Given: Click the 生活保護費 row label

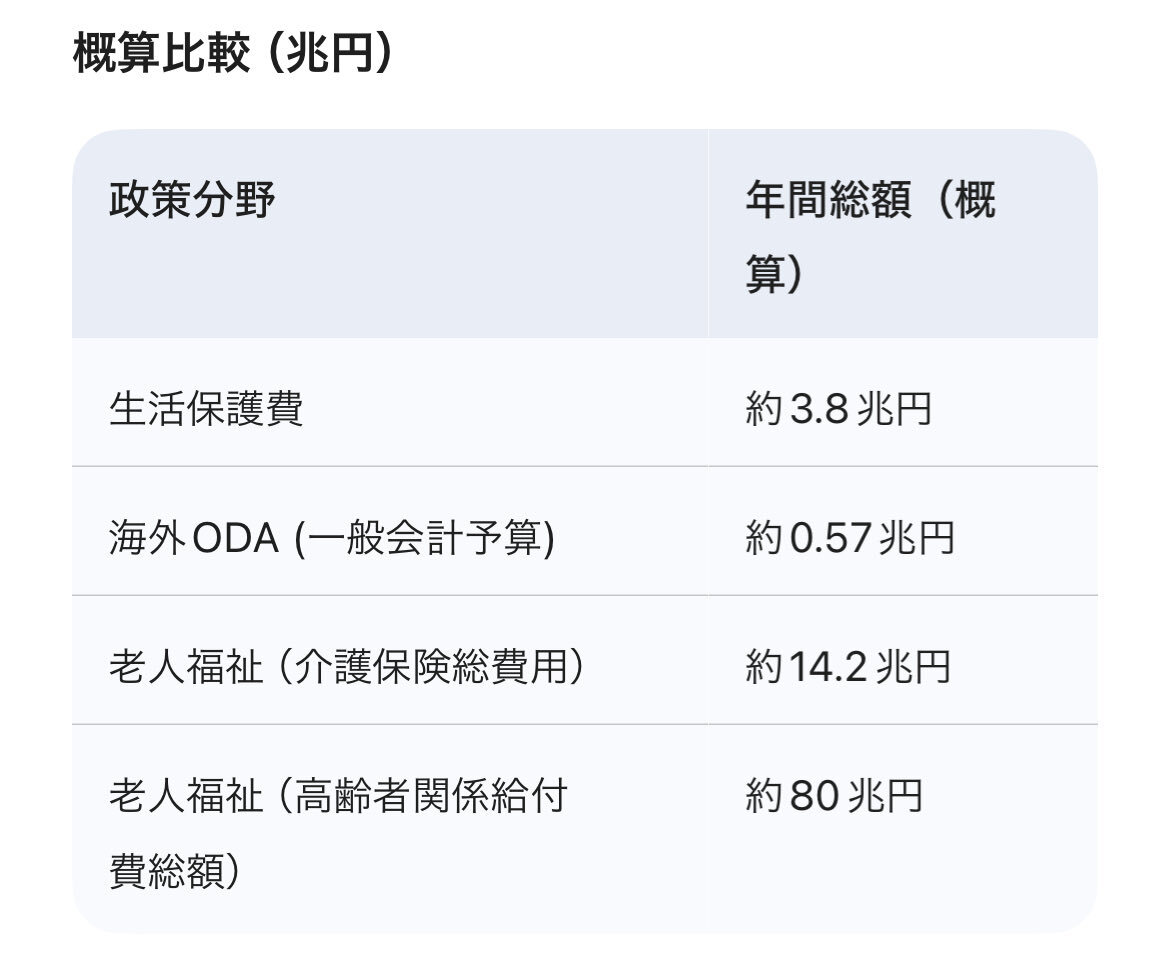Looking at the screenshot, I should (x=206, y=409).
